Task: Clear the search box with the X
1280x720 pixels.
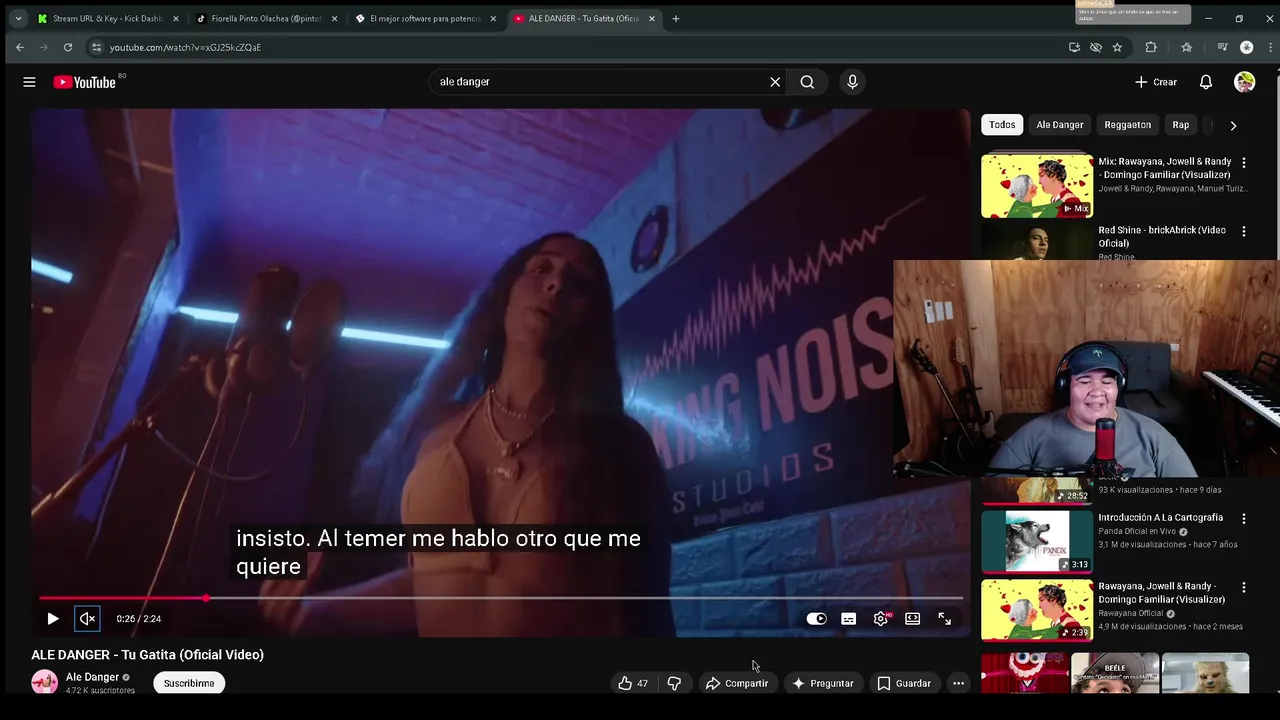Action: (x=775, y=82)
